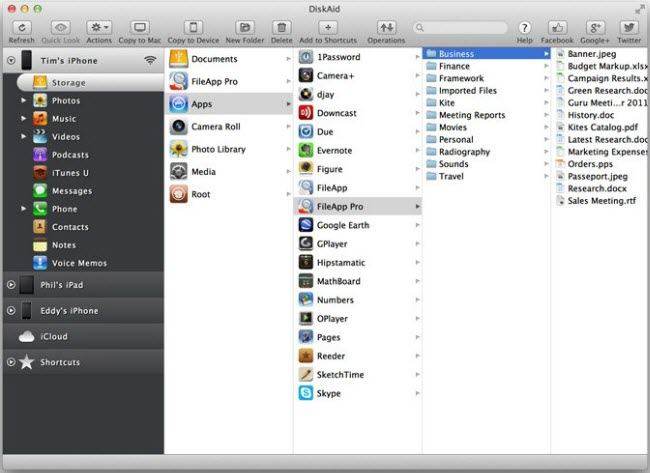Open Help question mark icon
This screenshot has height=473, width=650.
[x=524, y=28]
